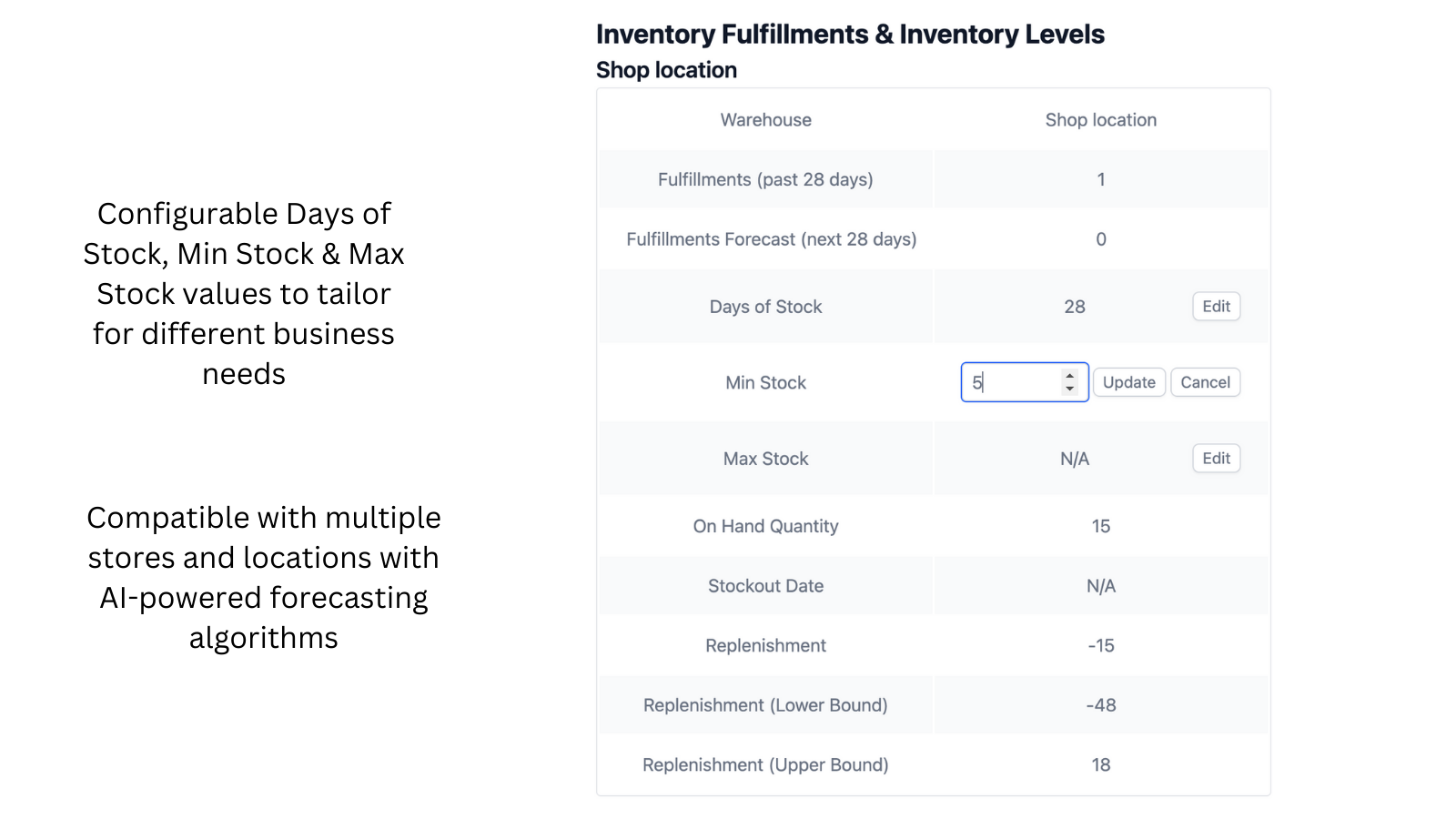The height and width of the screenshot is (819, 1456).
Task: Click the On Hand Quantity value of 15
Action: tap(1101, 526)
